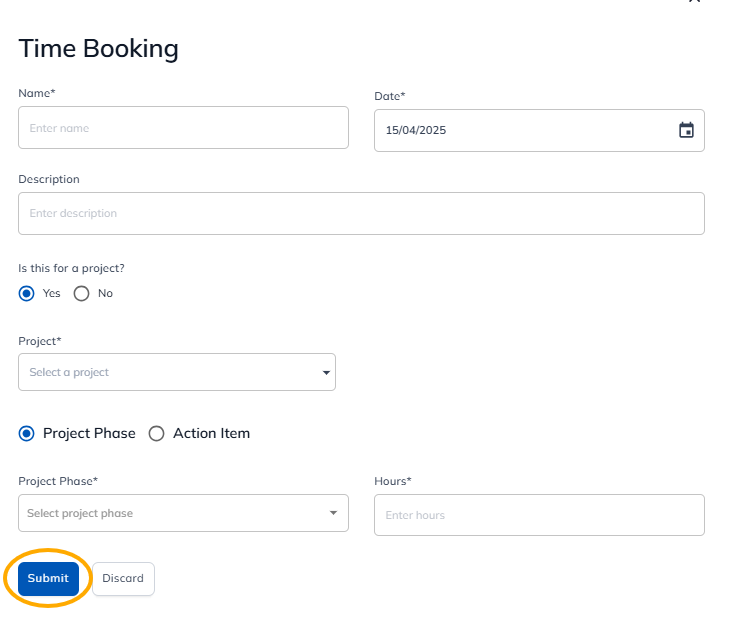Close the Time Booking dialog
Screen dimensions: 729x624
(694, 2)
